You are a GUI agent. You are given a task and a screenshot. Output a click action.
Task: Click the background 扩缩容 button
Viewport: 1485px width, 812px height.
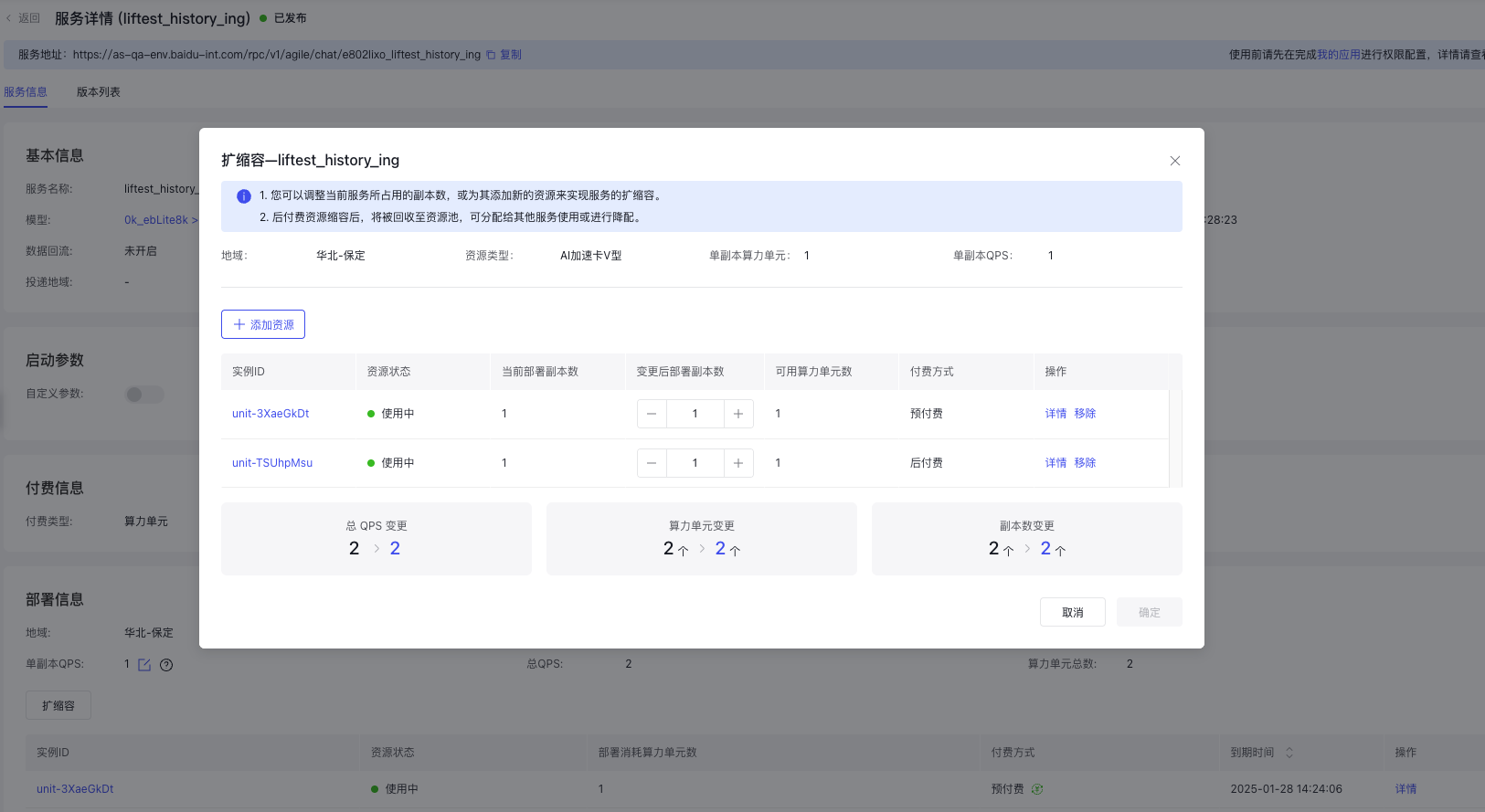[58, 705]
